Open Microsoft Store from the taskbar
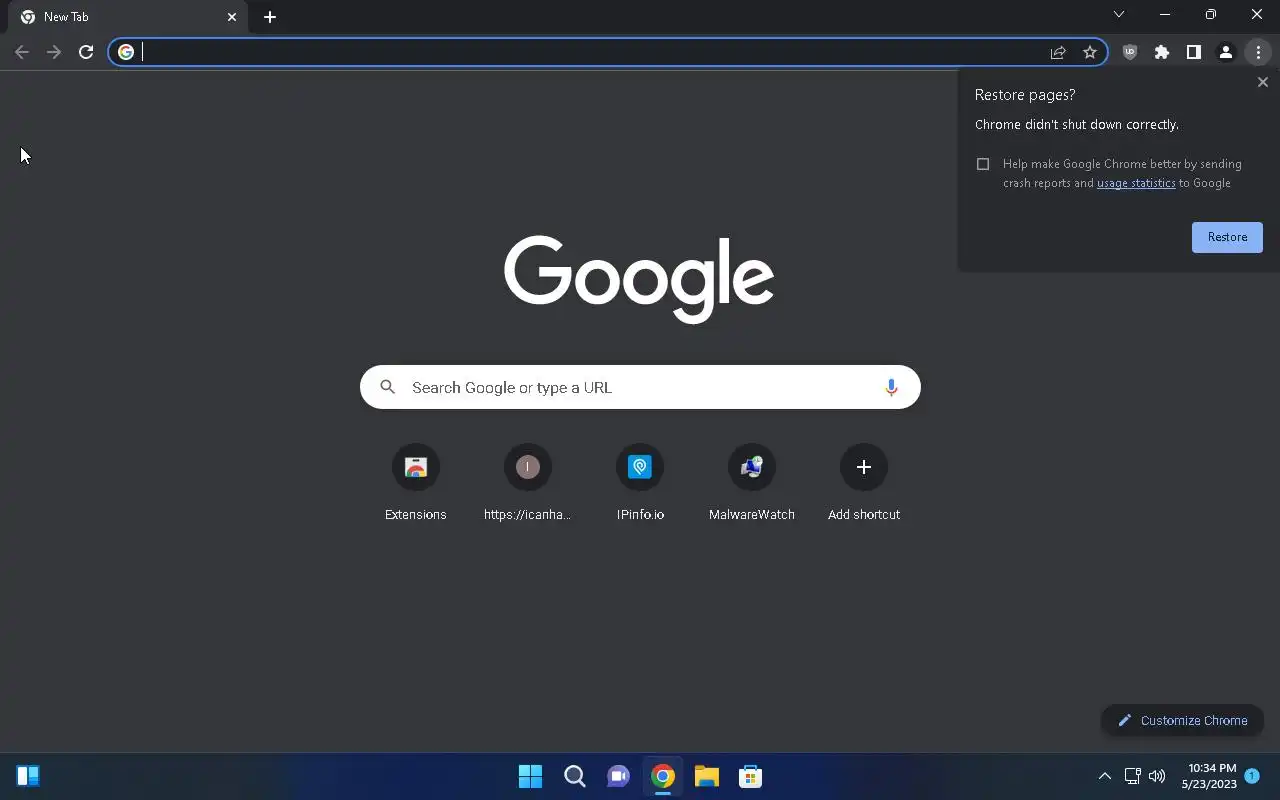1280x800 pixels. (750, 776)
